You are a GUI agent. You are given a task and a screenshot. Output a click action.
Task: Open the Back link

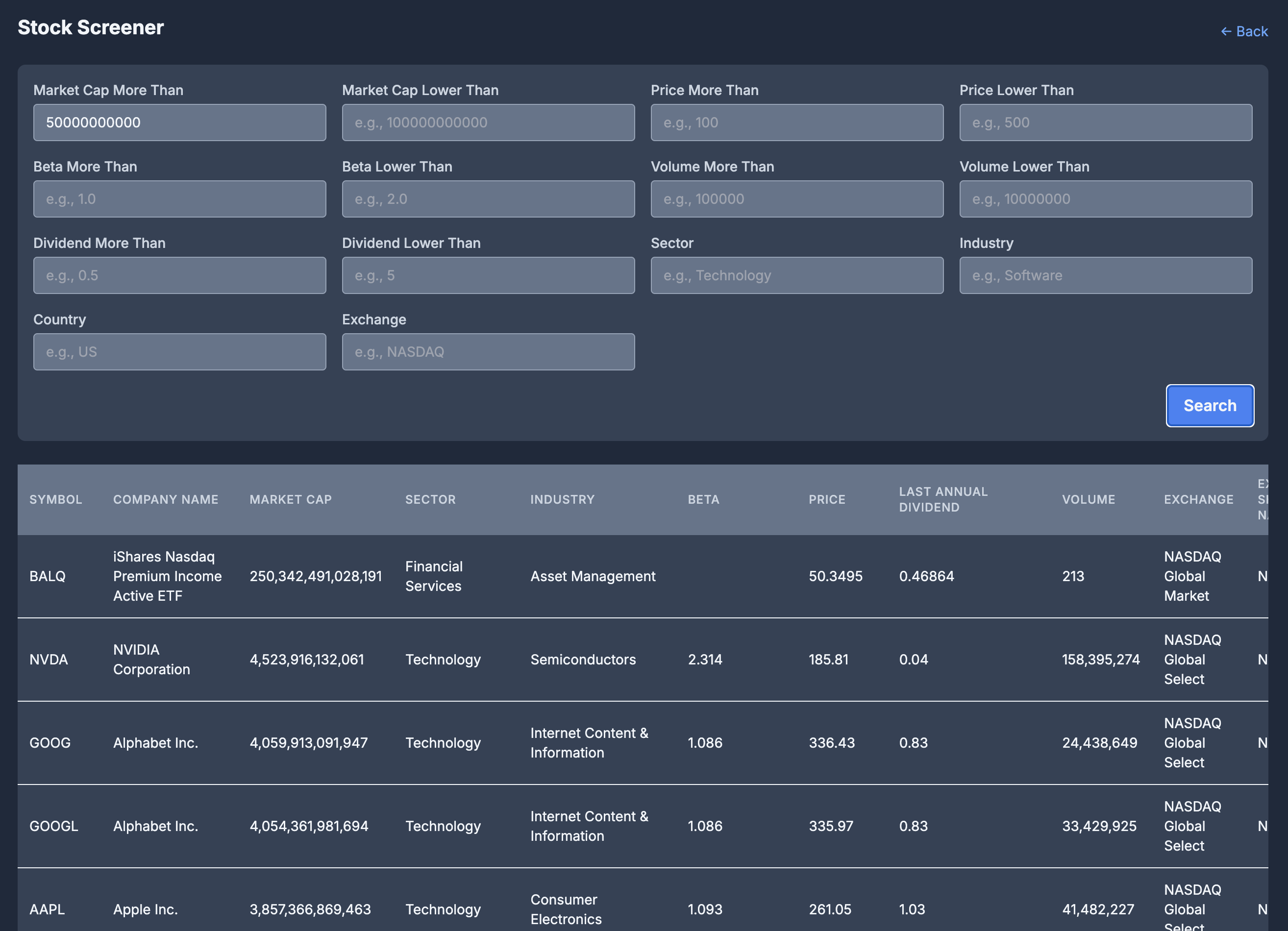coord(1244,31)
